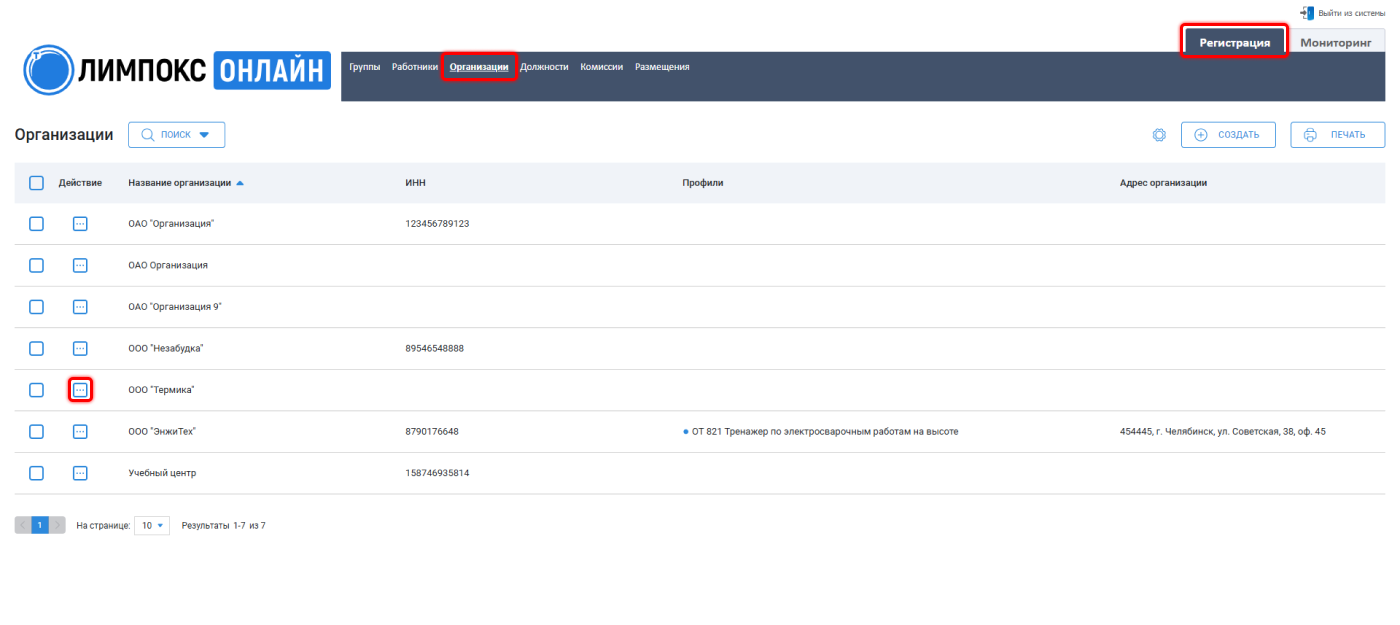Viewport: 1400px width, 625px height.
Task: Click INN value 123456789123
Action: 437,224
